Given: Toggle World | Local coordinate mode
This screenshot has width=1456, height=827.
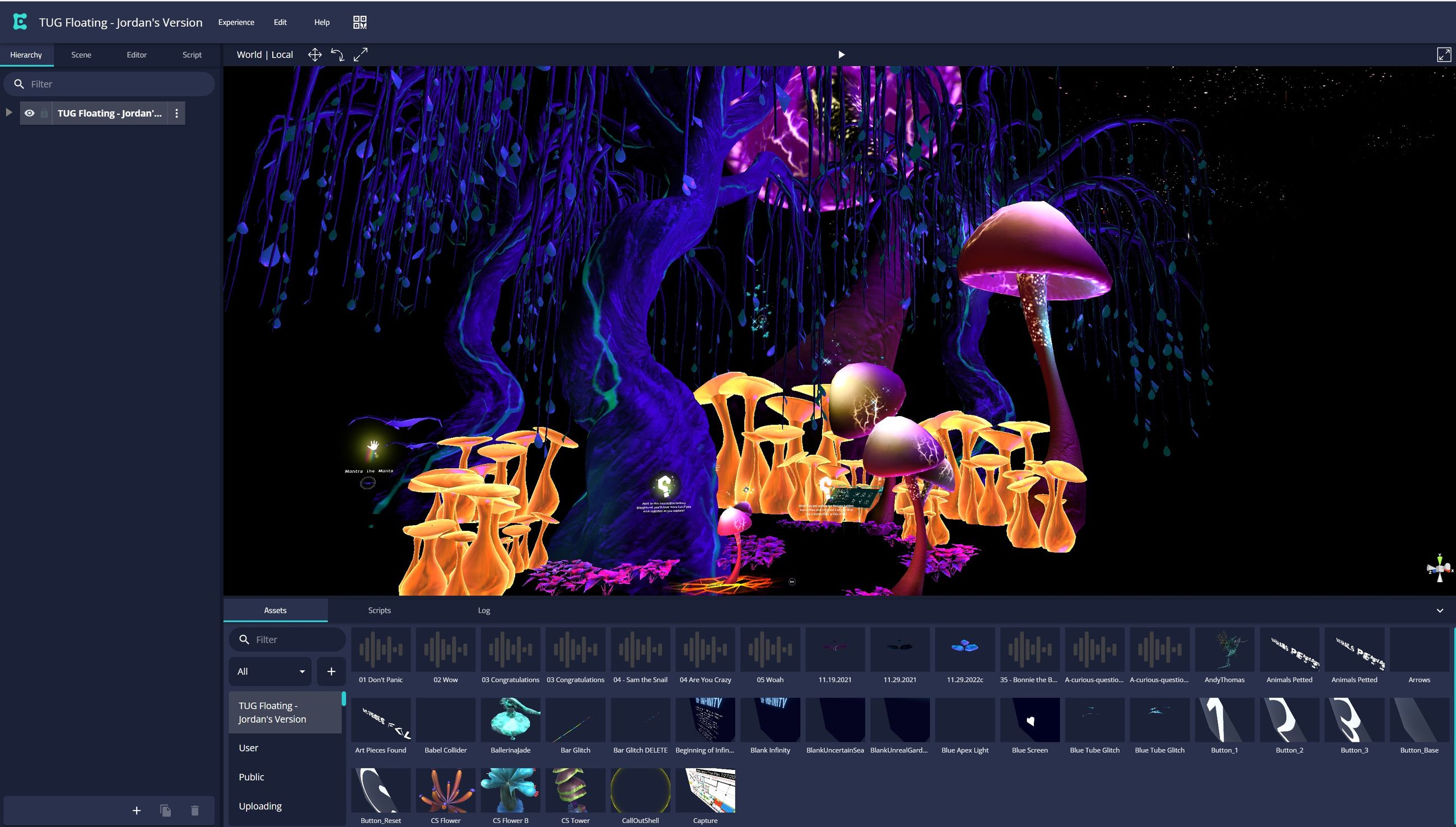Looking at the screenshot, I should 265,54.
